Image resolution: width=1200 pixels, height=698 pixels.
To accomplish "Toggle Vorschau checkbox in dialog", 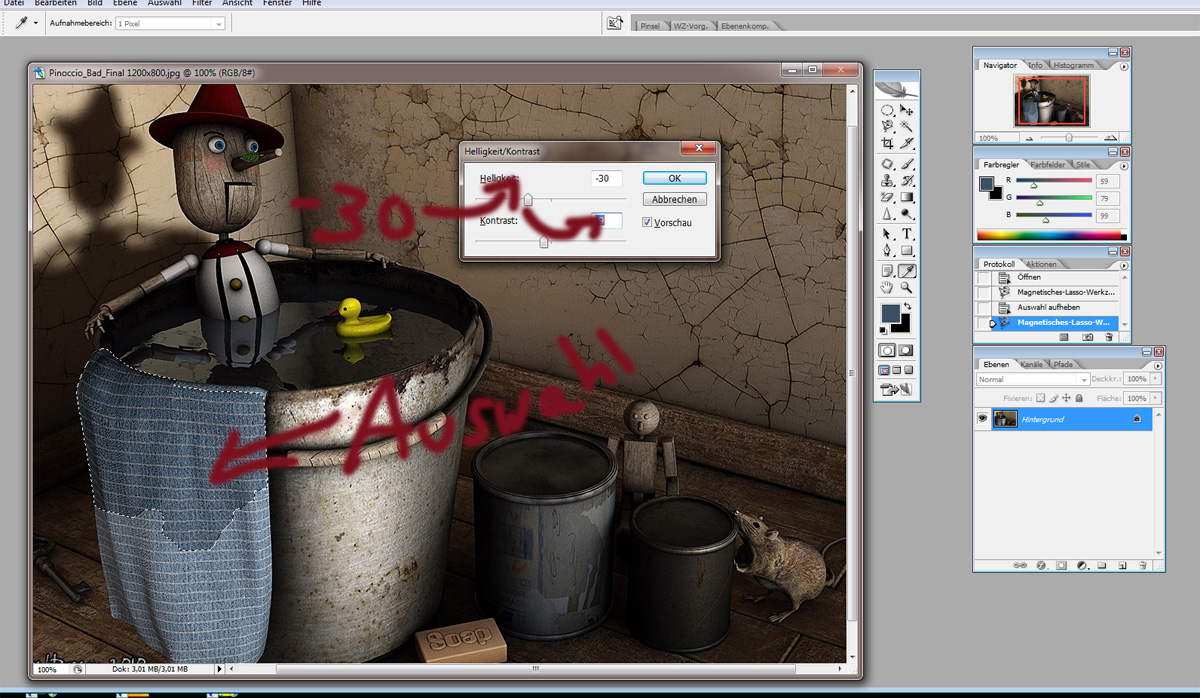I will click(647, 222).
